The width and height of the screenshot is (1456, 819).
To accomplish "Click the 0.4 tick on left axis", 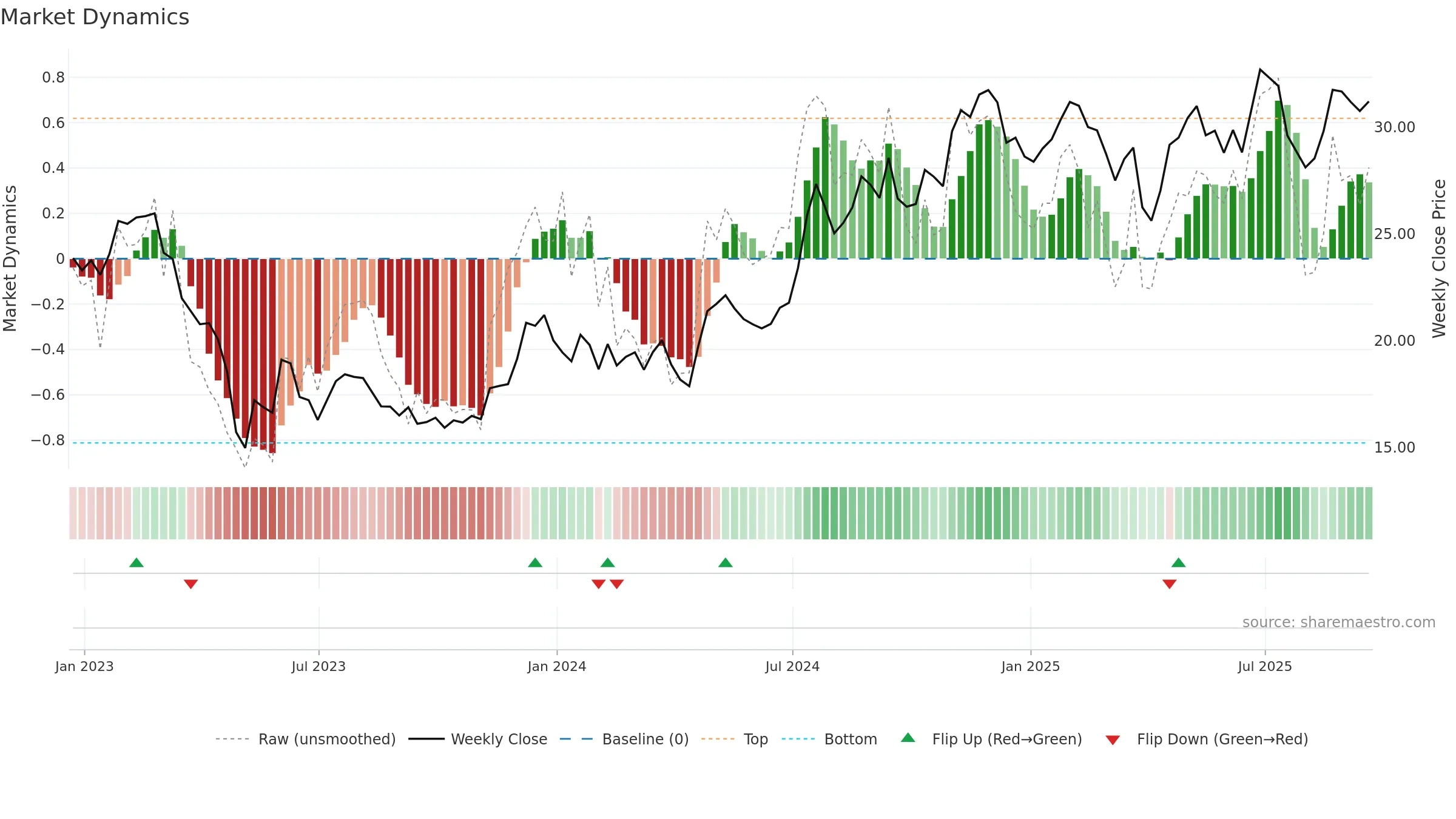I will 53,168.
